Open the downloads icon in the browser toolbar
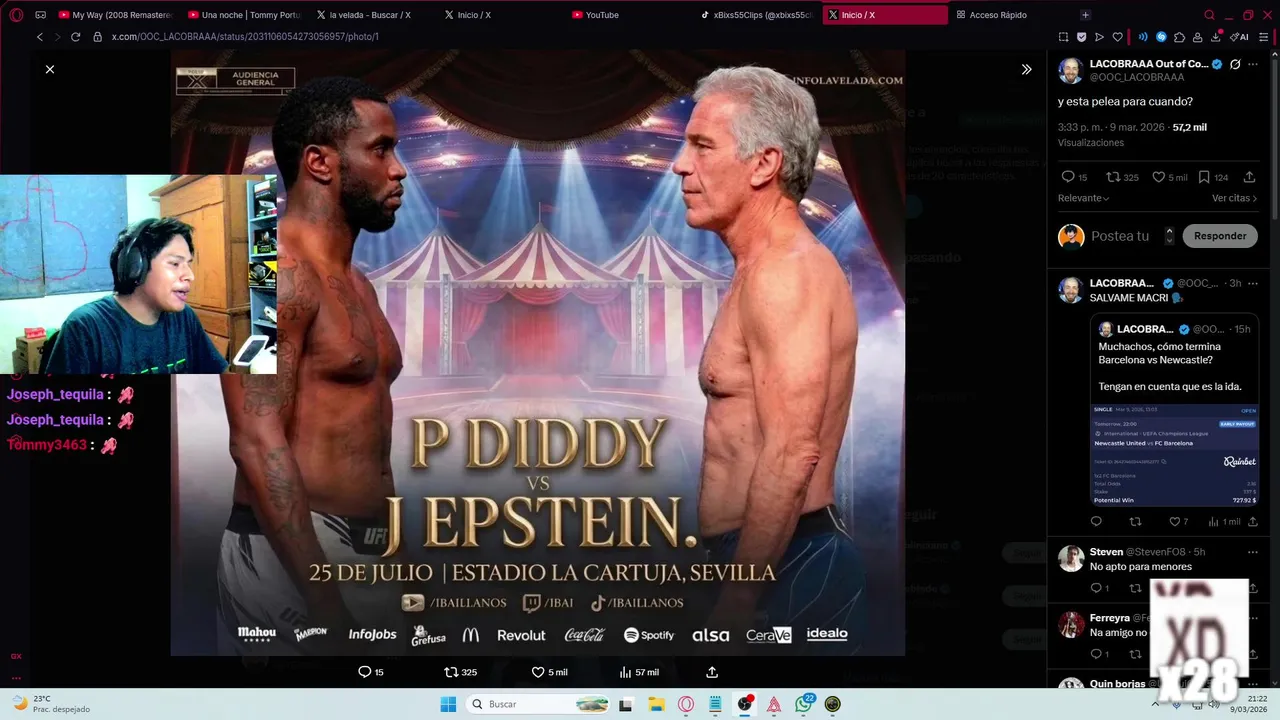The image size is (1280, 720). (x=1216, y=37)
